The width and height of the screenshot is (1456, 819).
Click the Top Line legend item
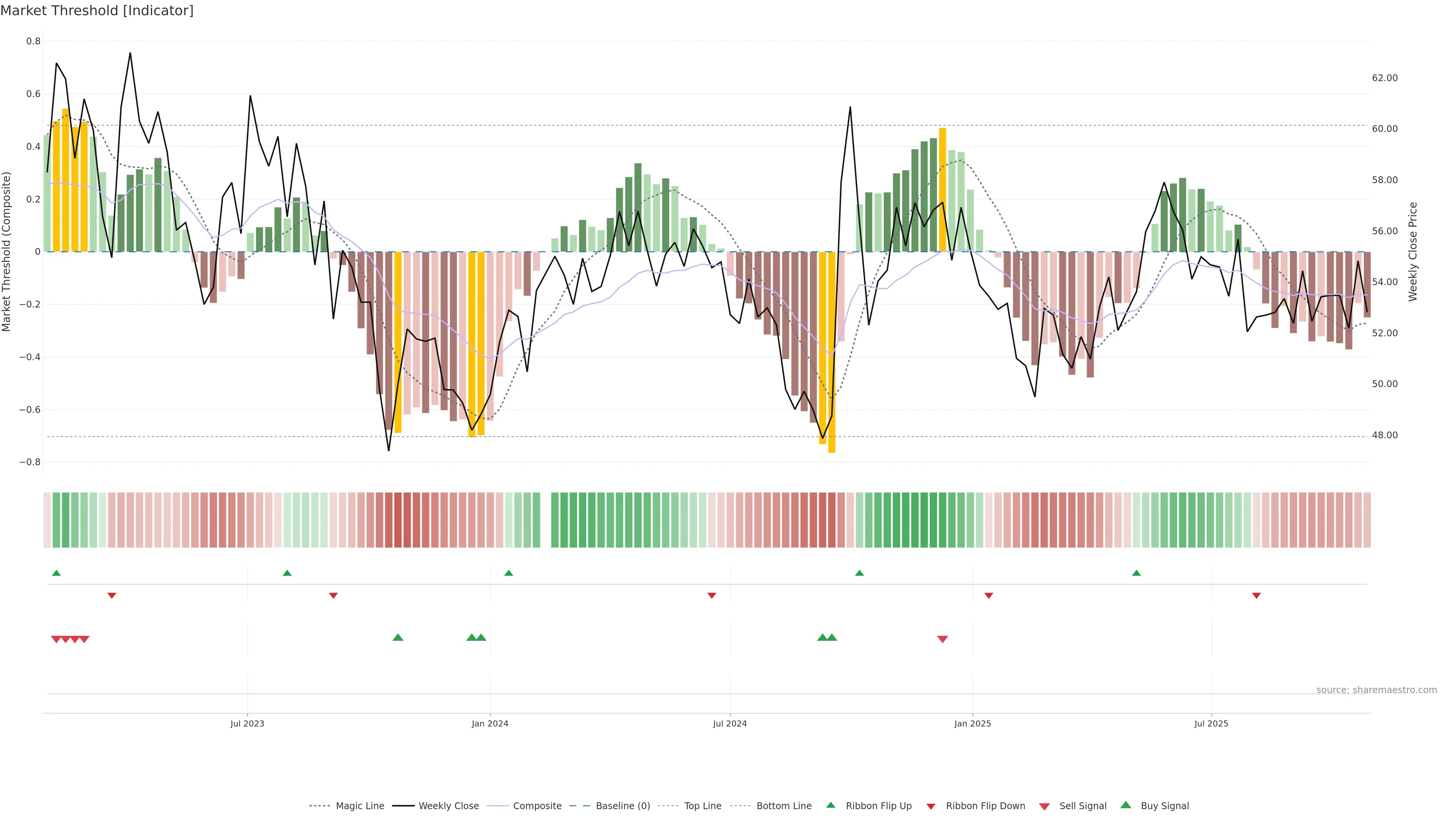[x=703, y=805]
